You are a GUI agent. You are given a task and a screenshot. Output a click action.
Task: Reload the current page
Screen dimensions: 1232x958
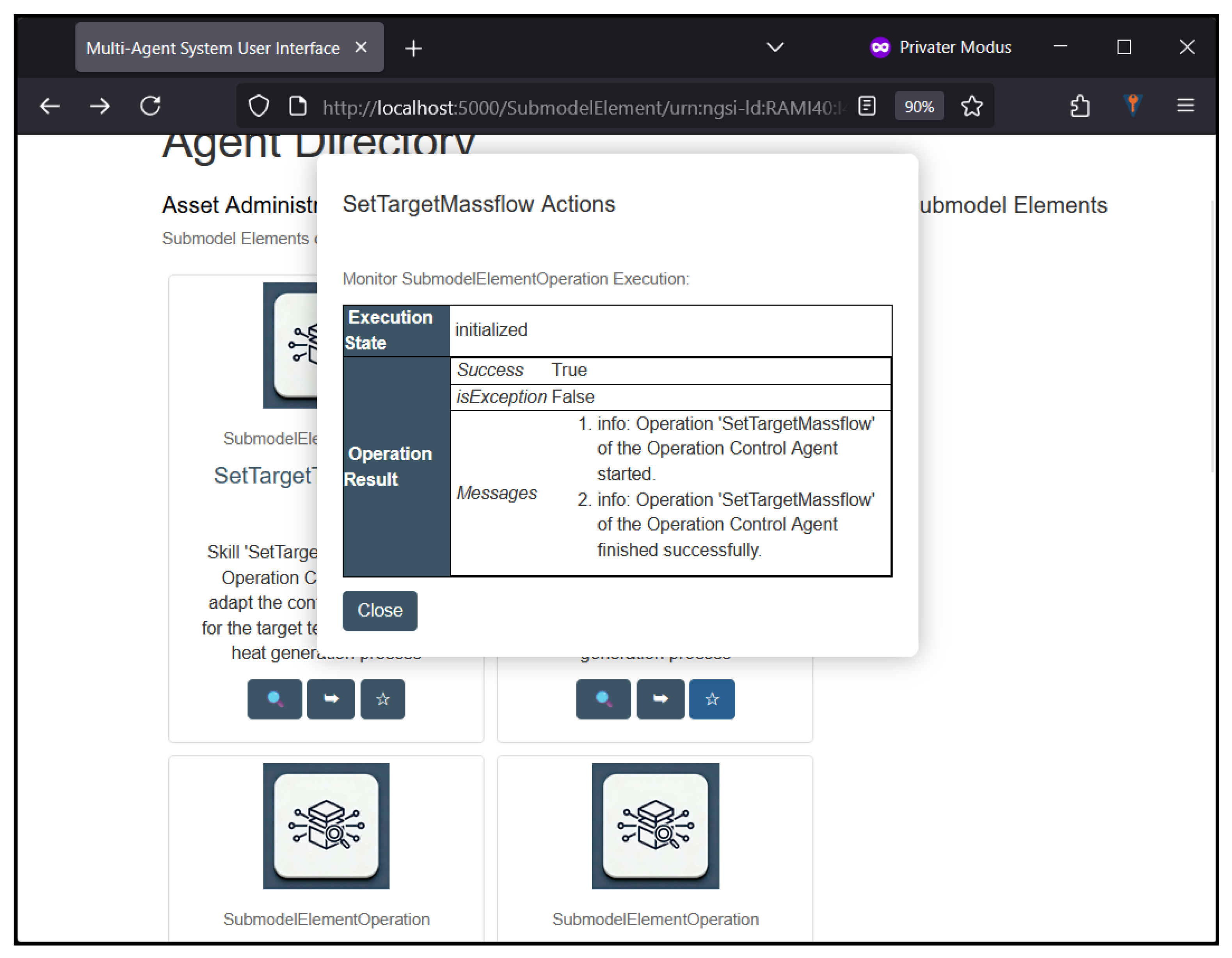tap(151, 106)
